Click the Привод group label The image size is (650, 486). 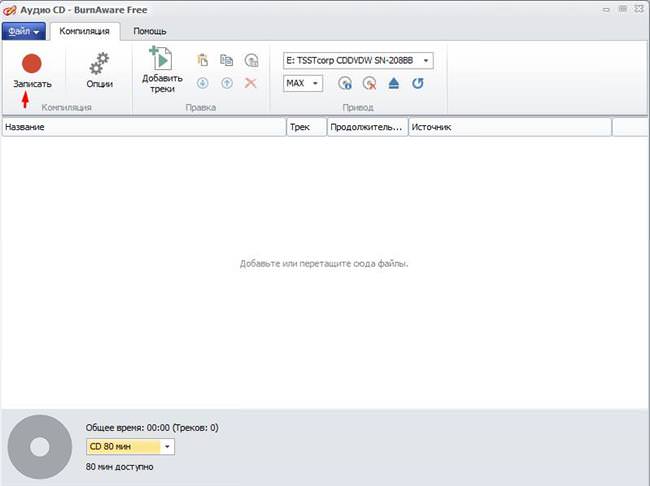click(358, 107)
